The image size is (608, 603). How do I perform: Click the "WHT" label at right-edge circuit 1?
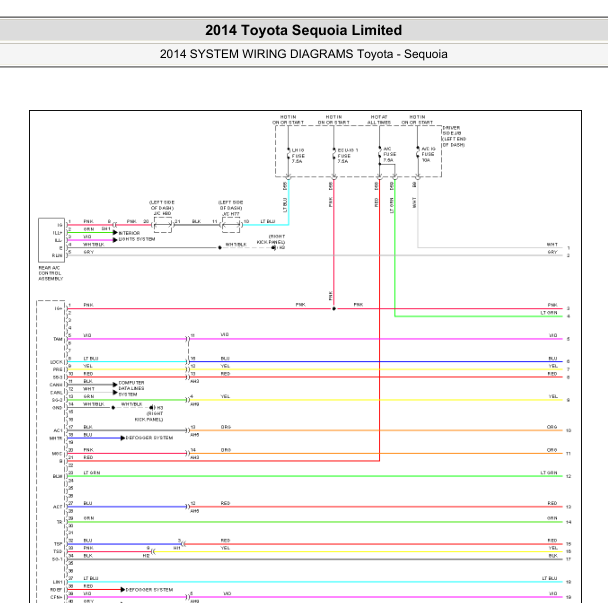click(552, 244)
